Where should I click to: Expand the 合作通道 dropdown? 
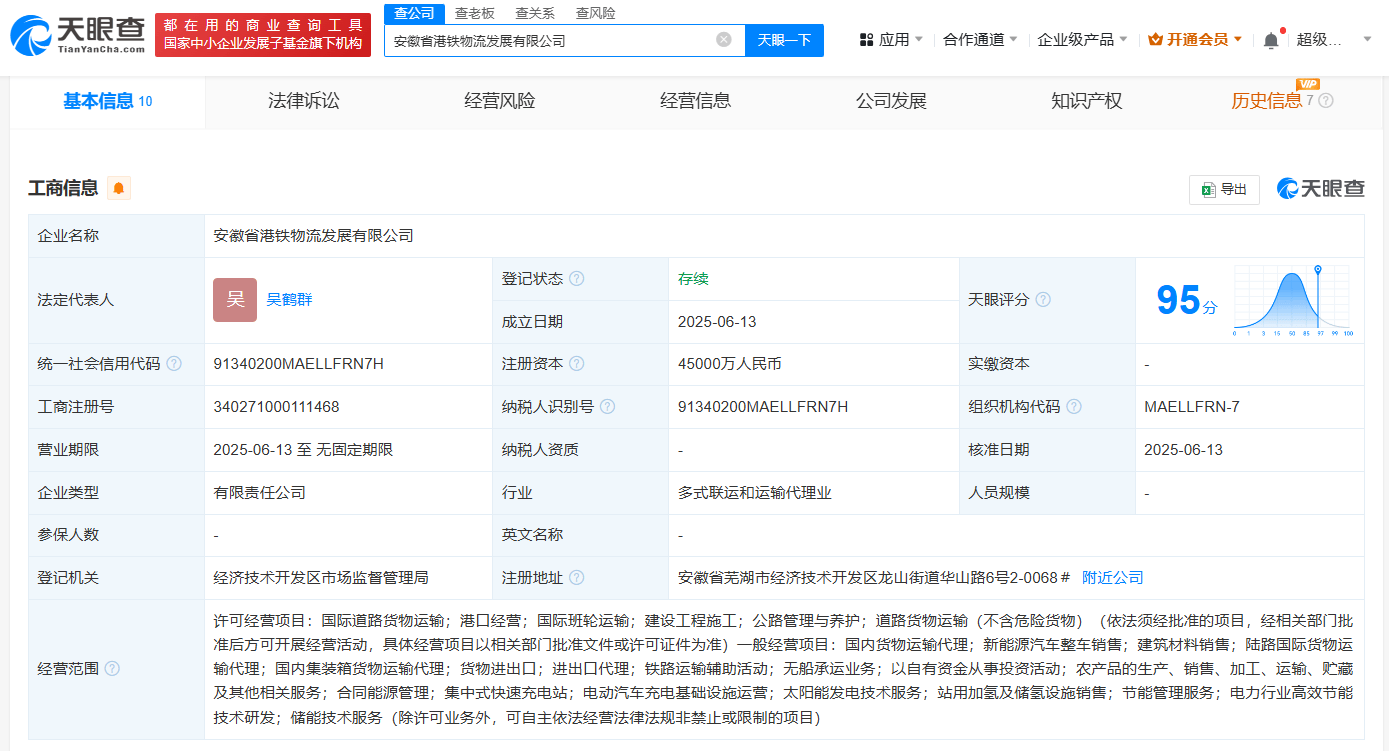pos(980,40)
